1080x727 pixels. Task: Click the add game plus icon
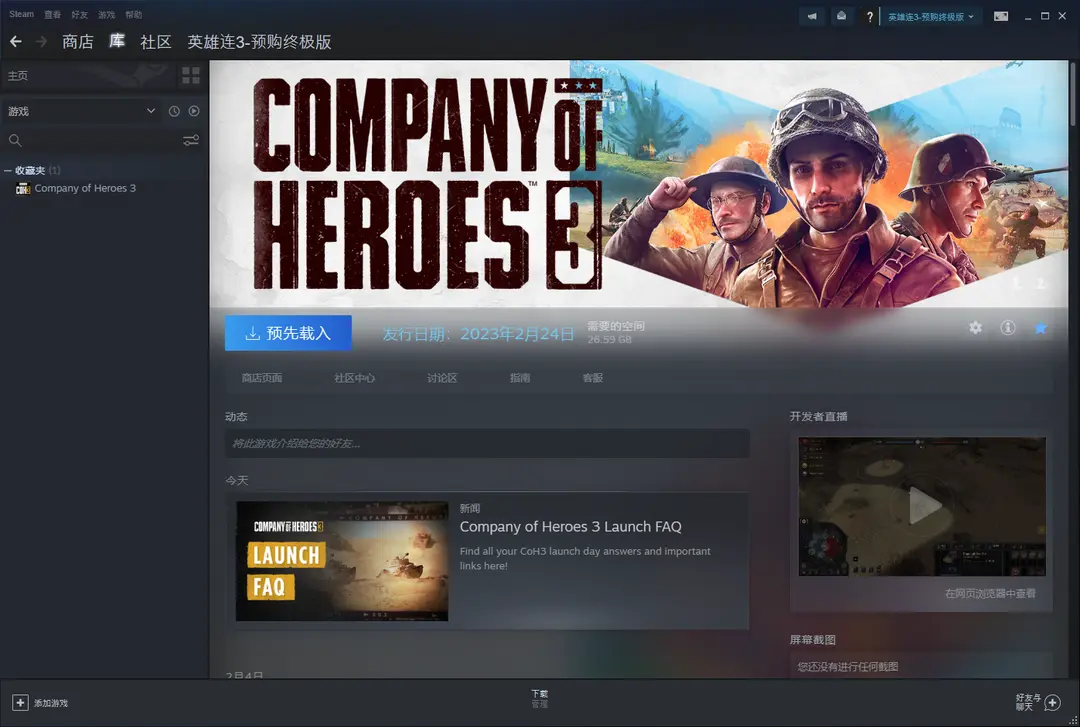[x=20, y=703]
